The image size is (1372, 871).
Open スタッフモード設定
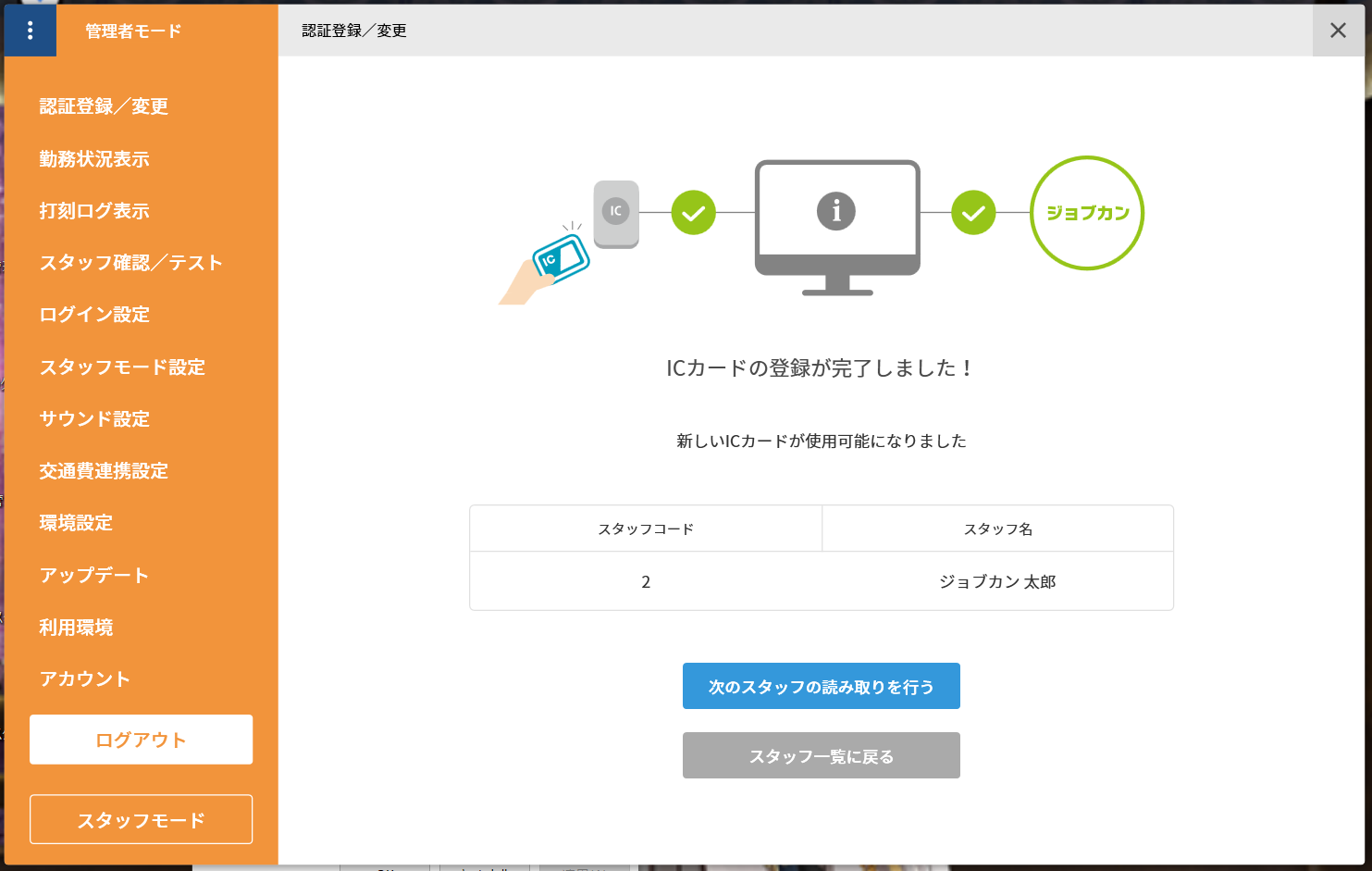[x=122, y=367]
